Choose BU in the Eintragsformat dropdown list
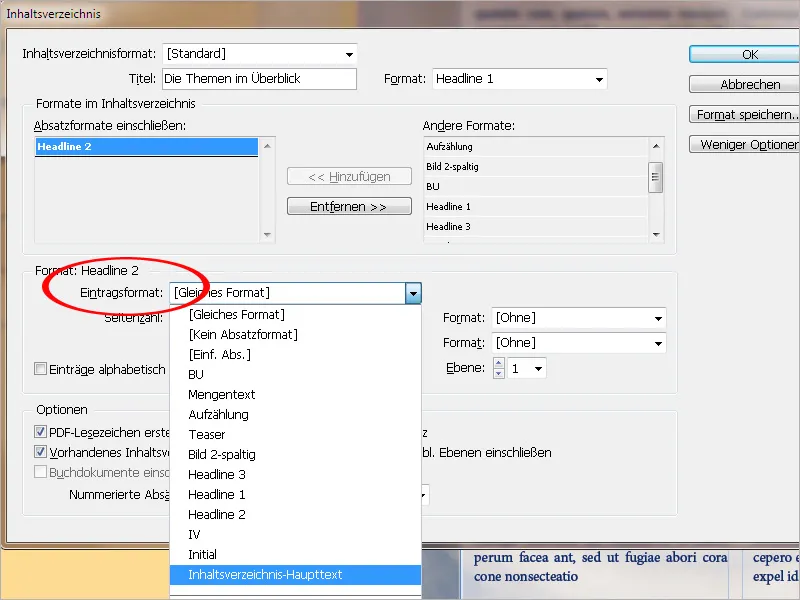This screenshot has width=800, height=600. 295,374
